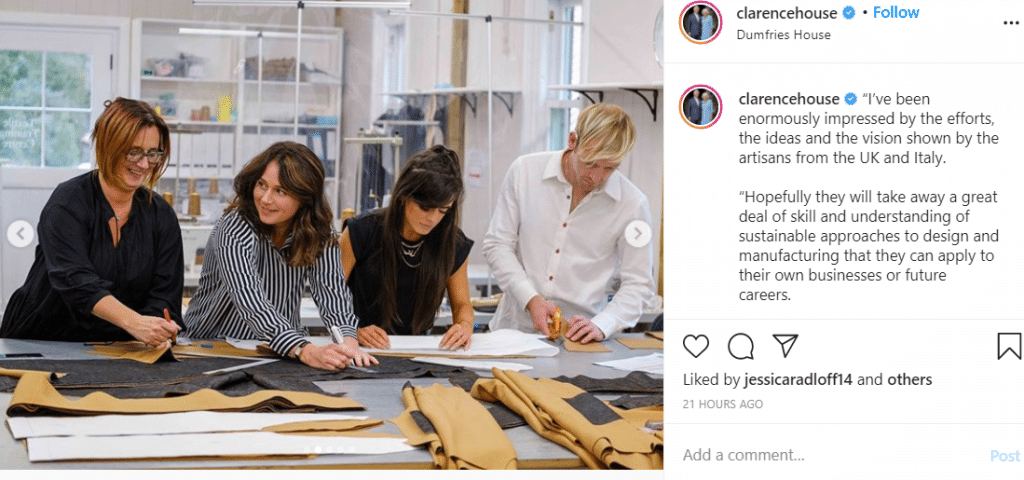Viewport: 1024px width, 480px height.
Task: Go to the next photo in carousel
Action: [x=637, y=234]
